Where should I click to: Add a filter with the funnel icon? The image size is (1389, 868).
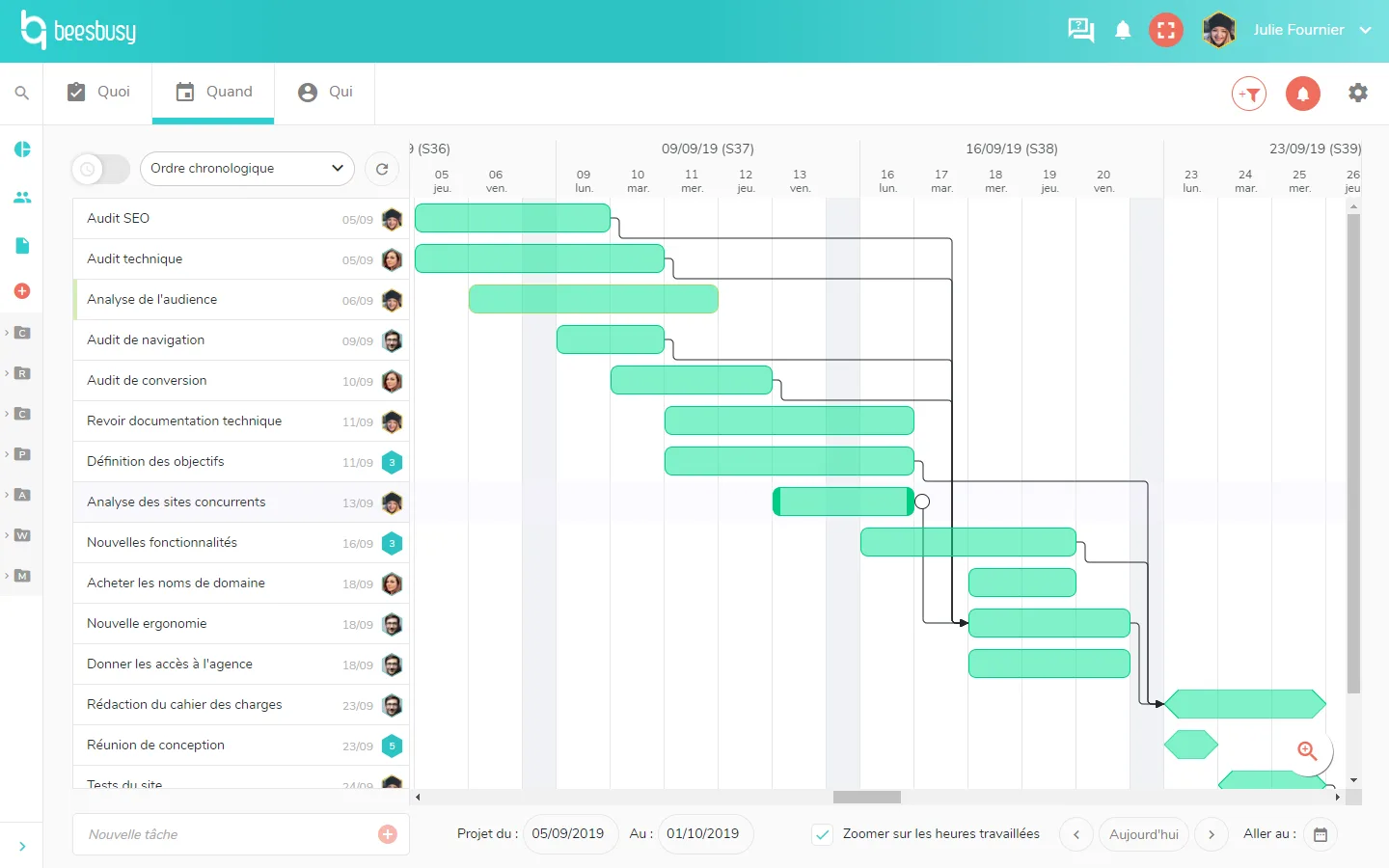pos(1249,94)
